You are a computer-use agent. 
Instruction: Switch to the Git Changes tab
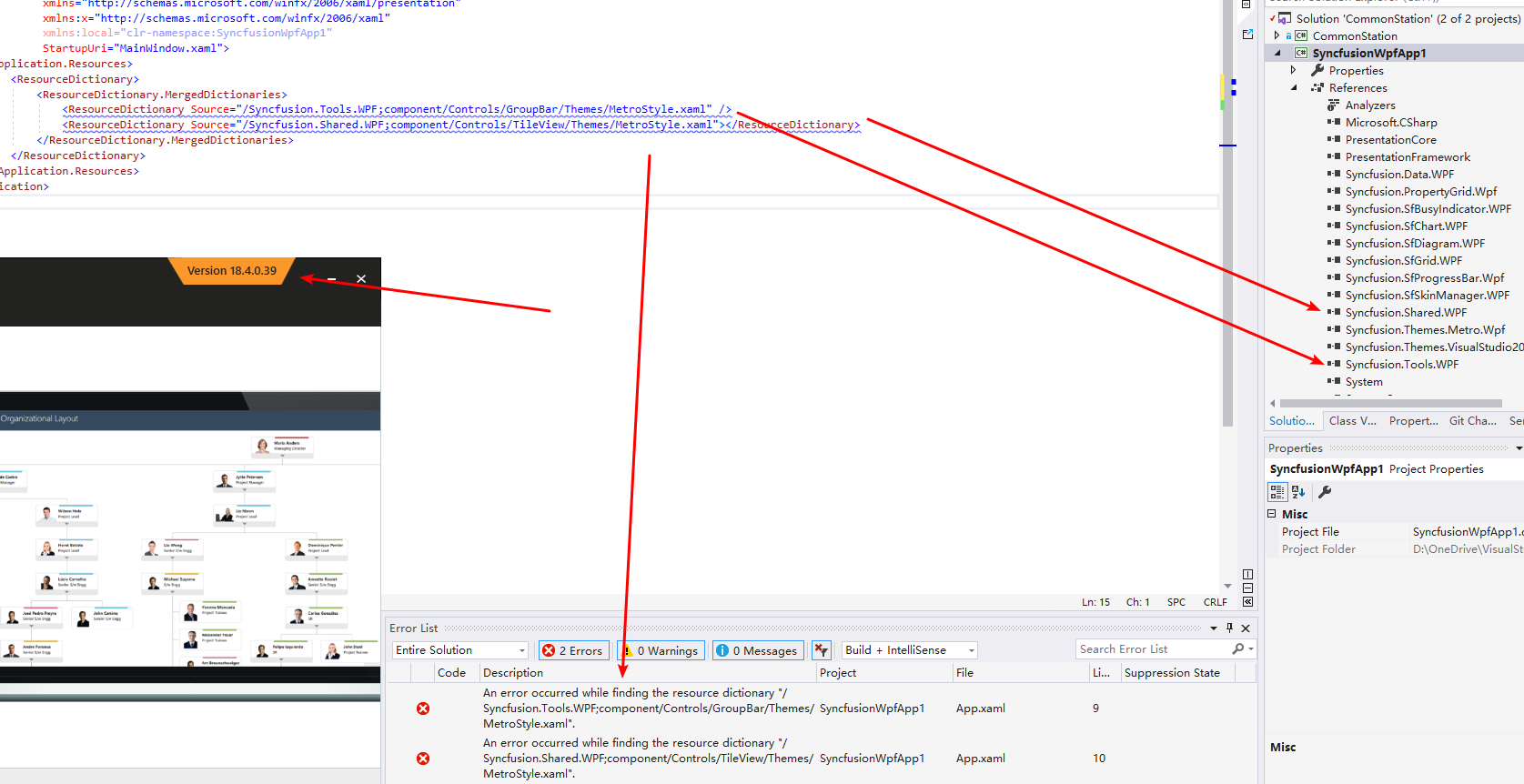(x=1473, y=421)
